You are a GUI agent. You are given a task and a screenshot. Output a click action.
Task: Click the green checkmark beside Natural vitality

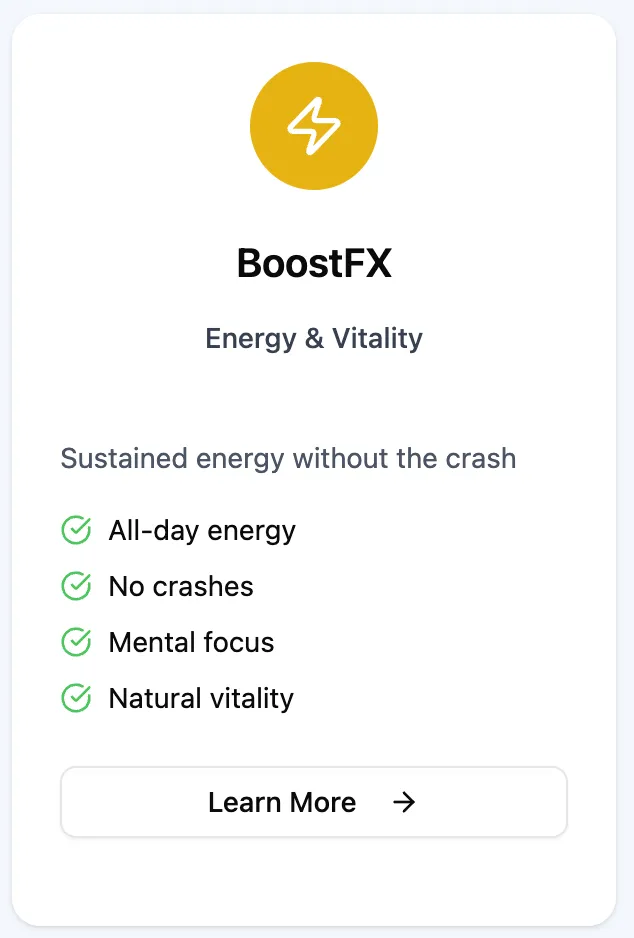76,697
